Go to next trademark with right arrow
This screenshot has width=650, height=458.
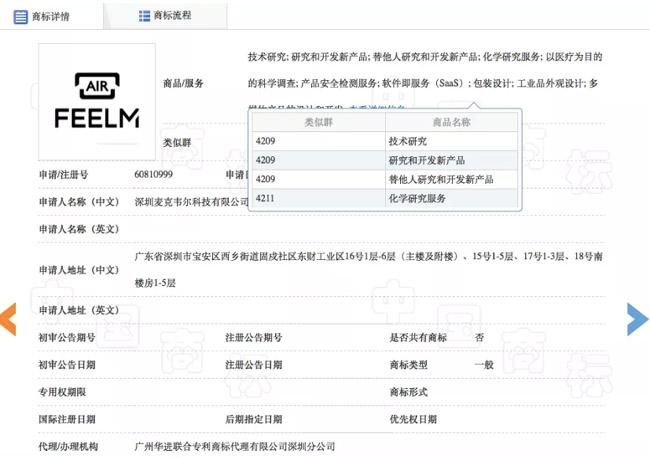tap(637, 318)
